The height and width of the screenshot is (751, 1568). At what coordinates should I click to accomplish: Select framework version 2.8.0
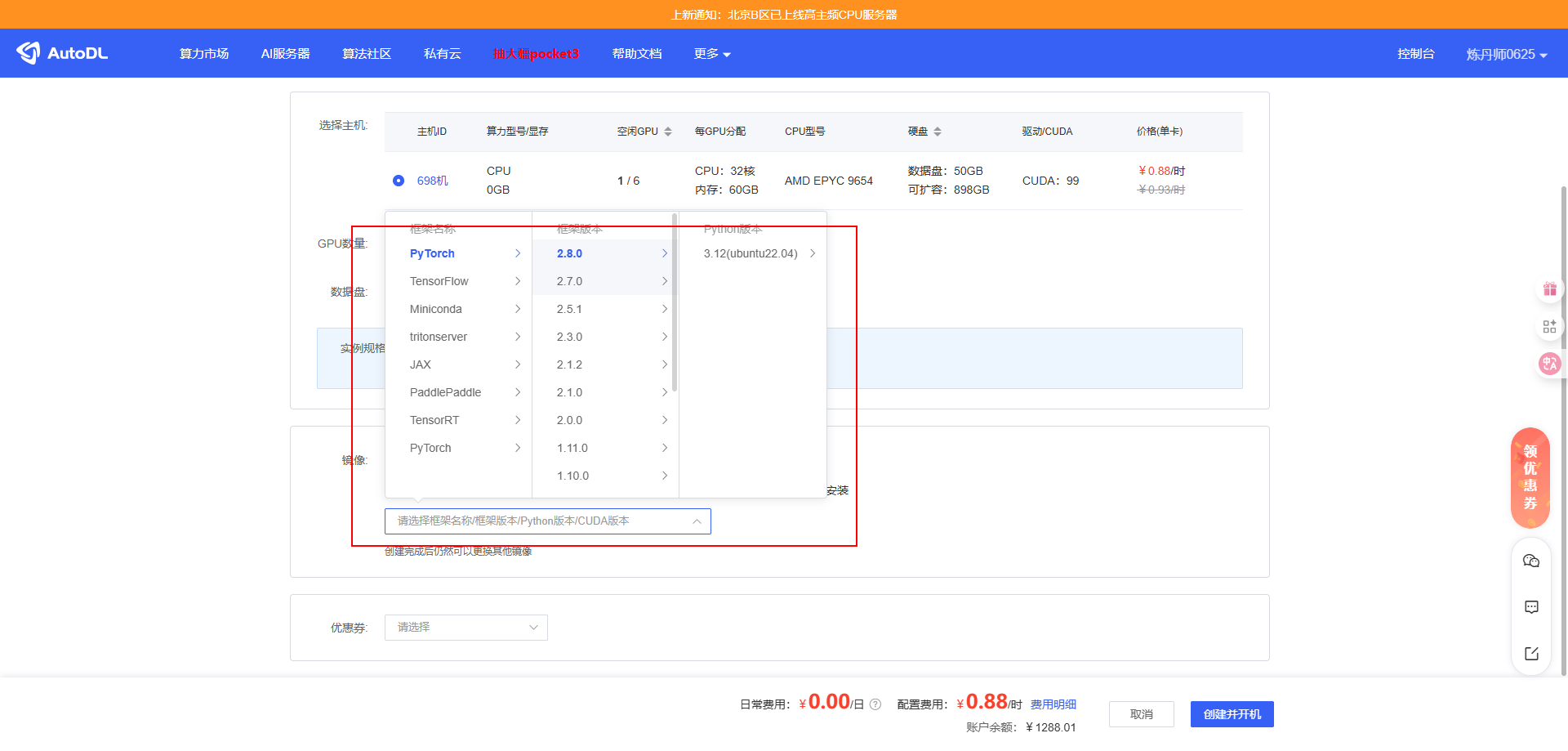[x=605, y=253]
